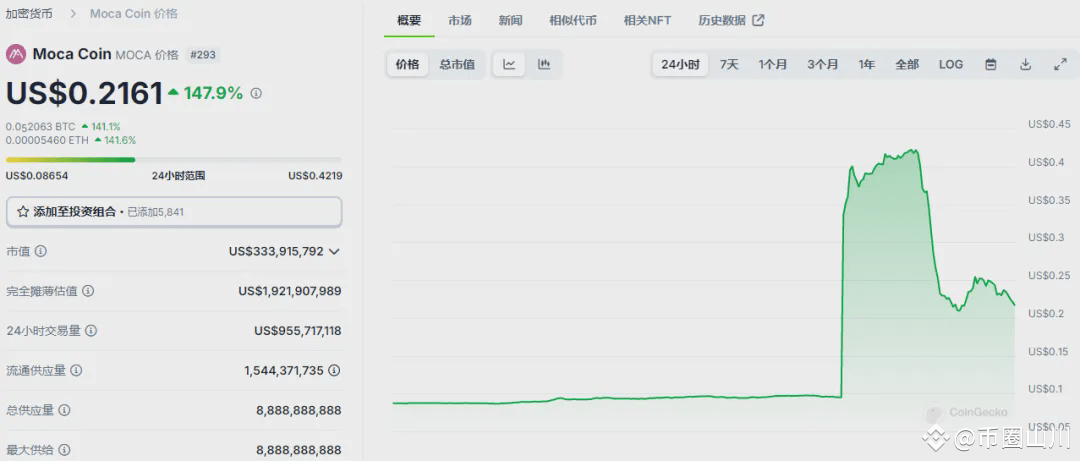1080x461 pixels.
Task: Toggle 价格 chart view
Action: (x=407, y=65)
